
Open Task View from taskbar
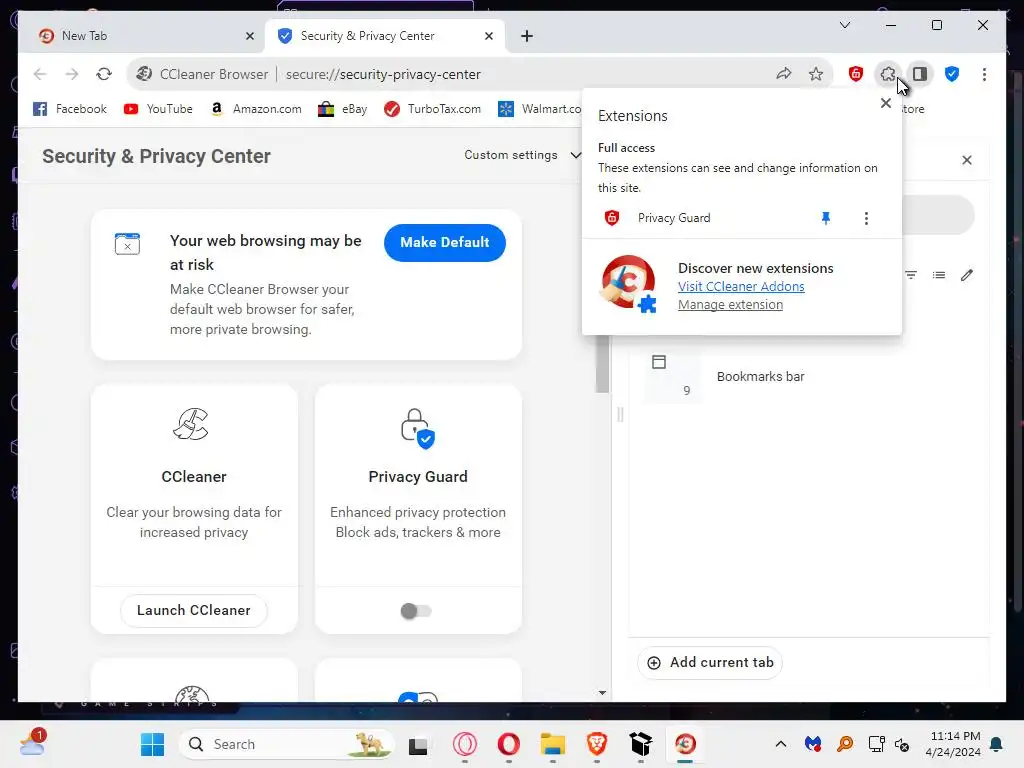418,744
